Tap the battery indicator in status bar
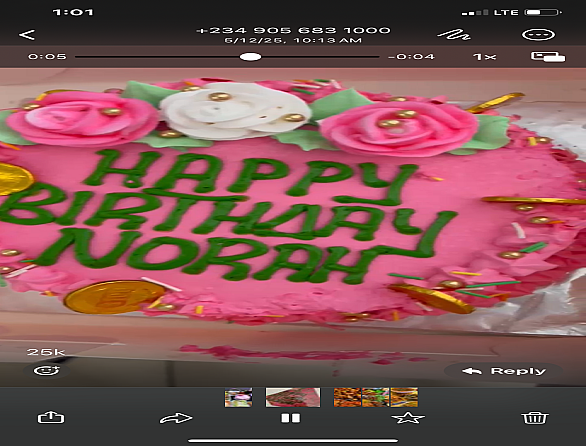This screenshot has height=446, width=586. [543, 12]
